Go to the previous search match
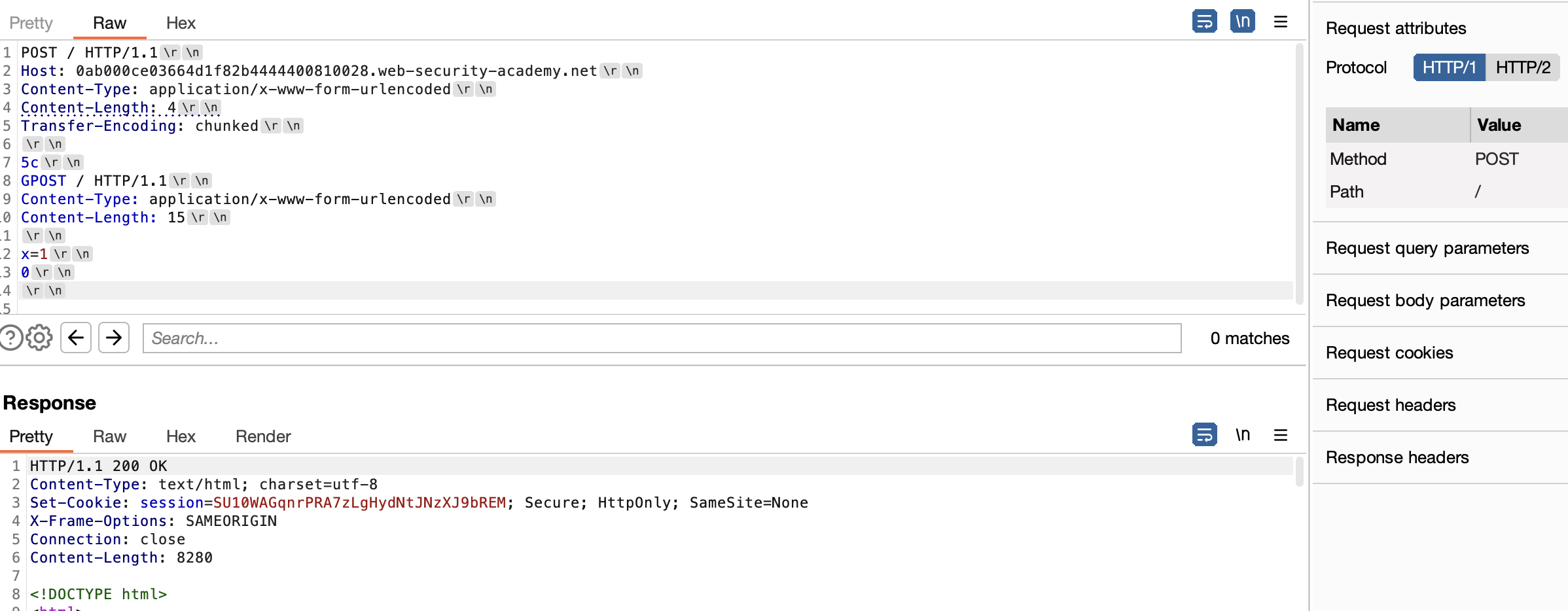1568x611 pixels. (76, 338)
